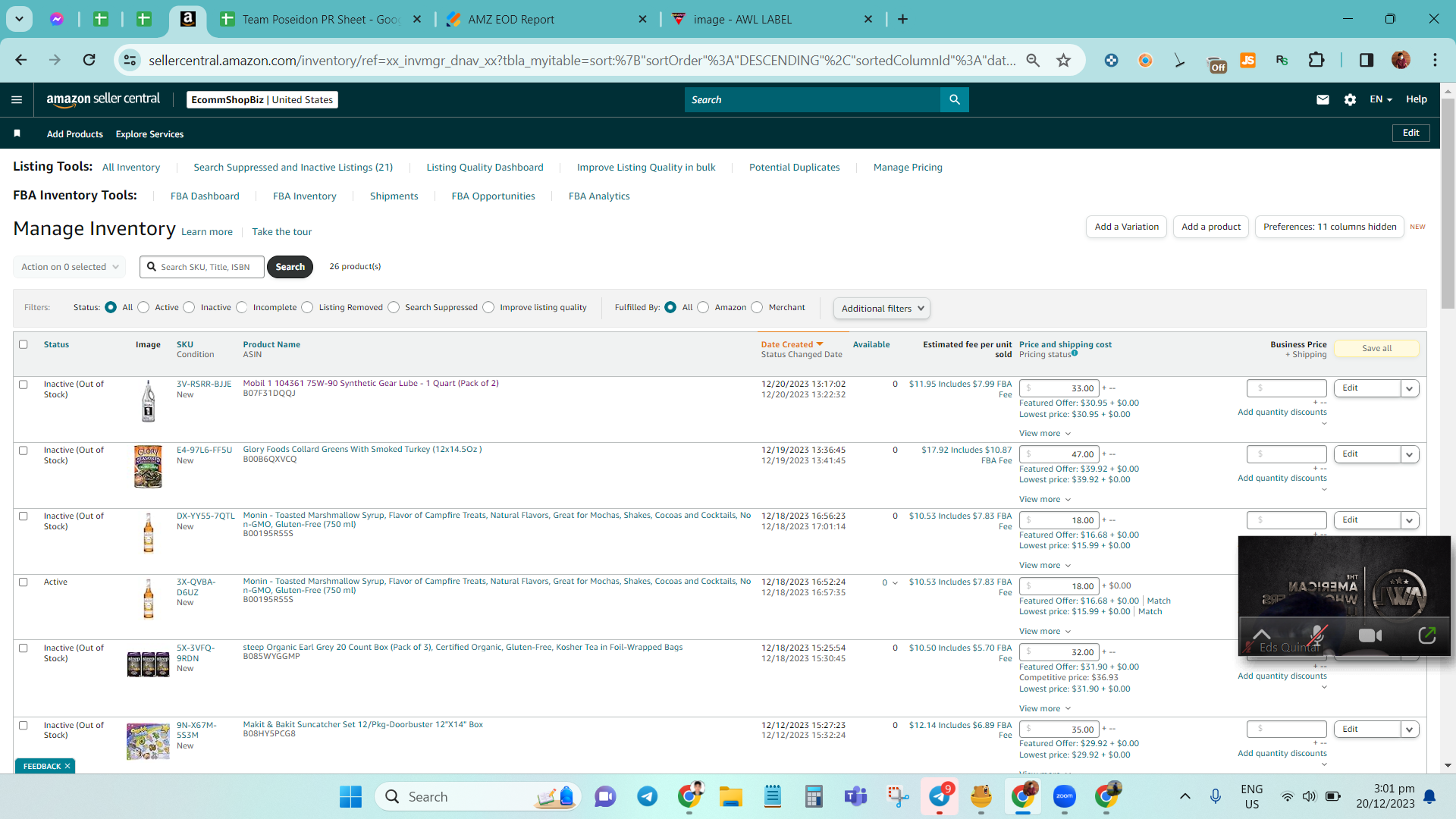The width and height of the screenshot is (1456, 819).
Task: Click the Add a Variation button
Action: point(1127,227)
